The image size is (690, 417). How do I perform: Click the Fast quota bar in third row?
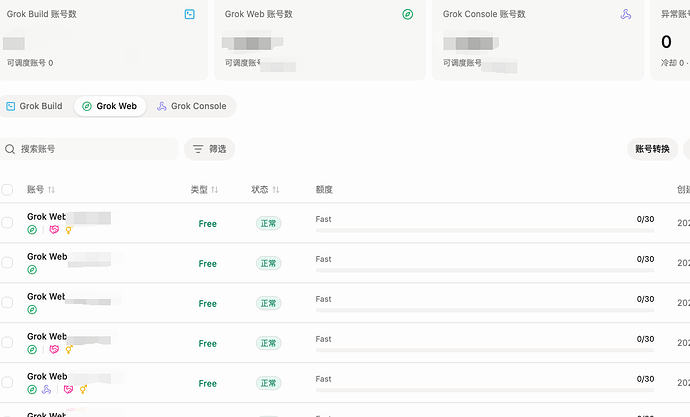[485, 311]
